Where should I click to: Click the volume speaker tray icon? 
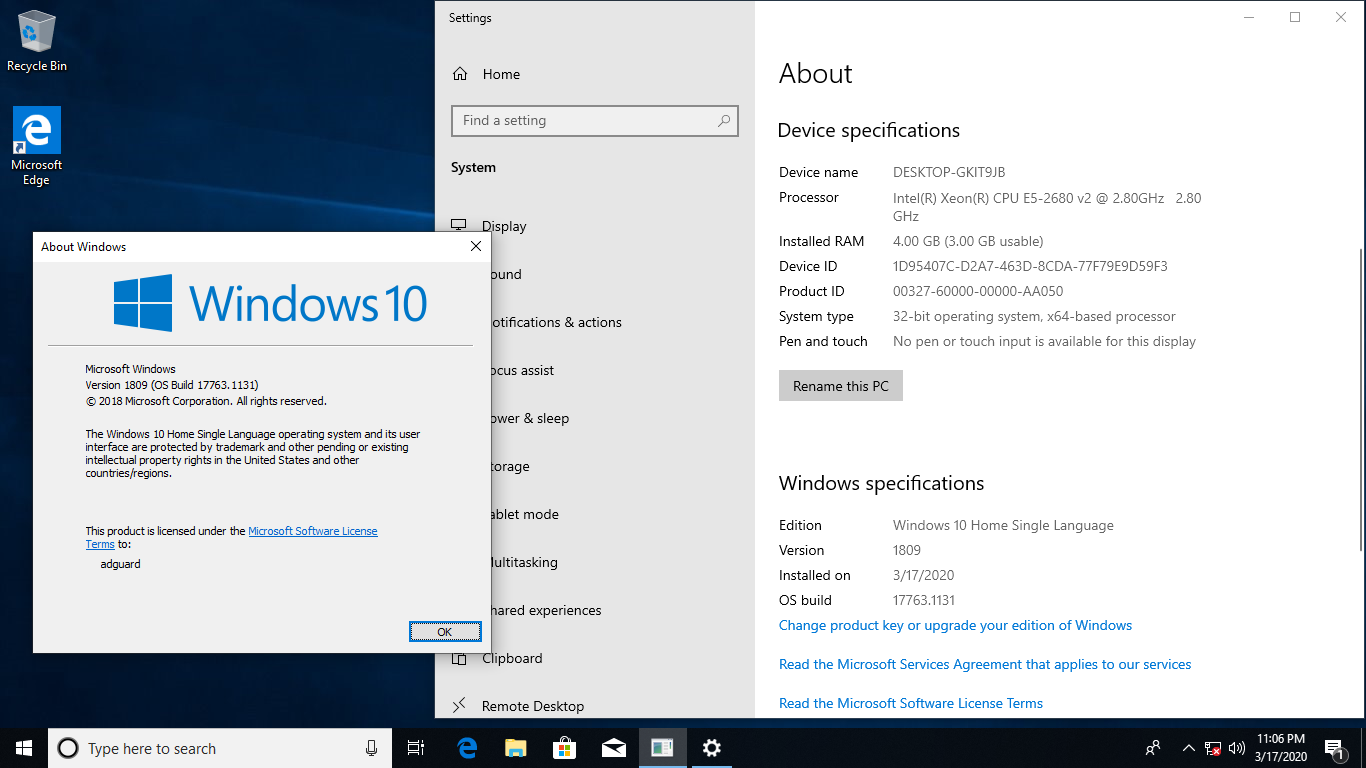pos(1237,748)
